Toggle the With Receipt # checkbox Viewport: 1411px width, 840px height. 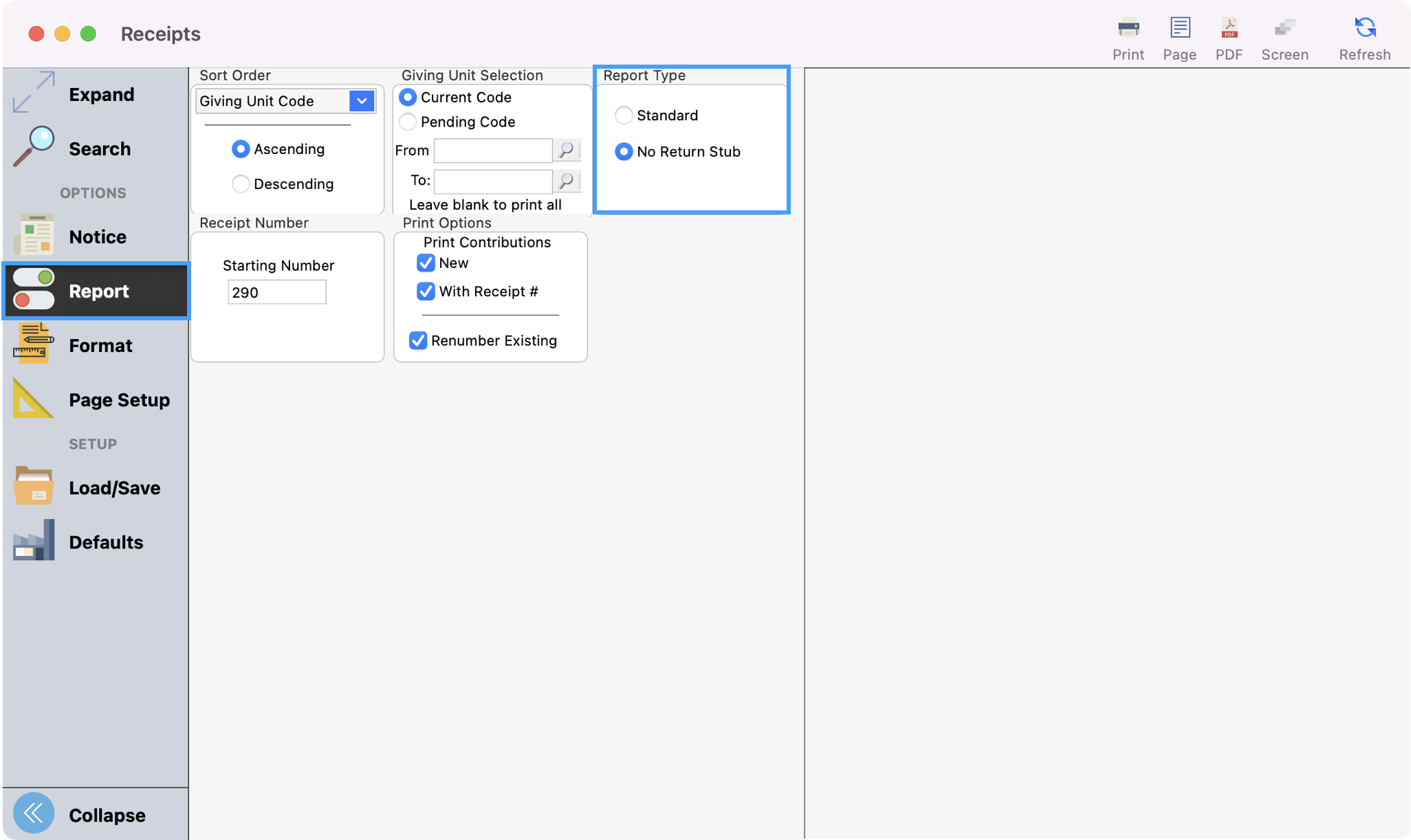[426, 291]
